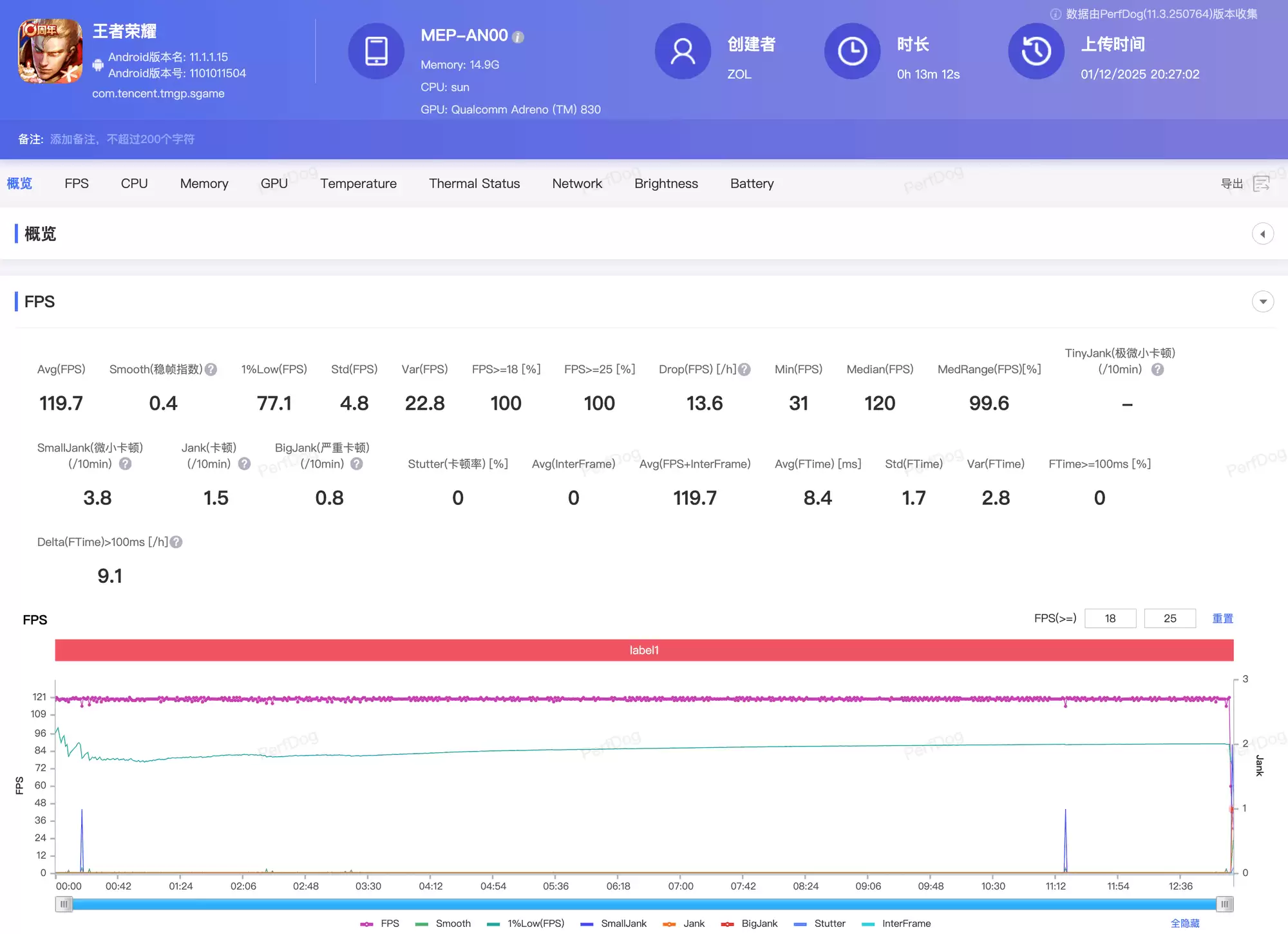Collapse the FPS section dropdown arrow

pos(1262,301)
